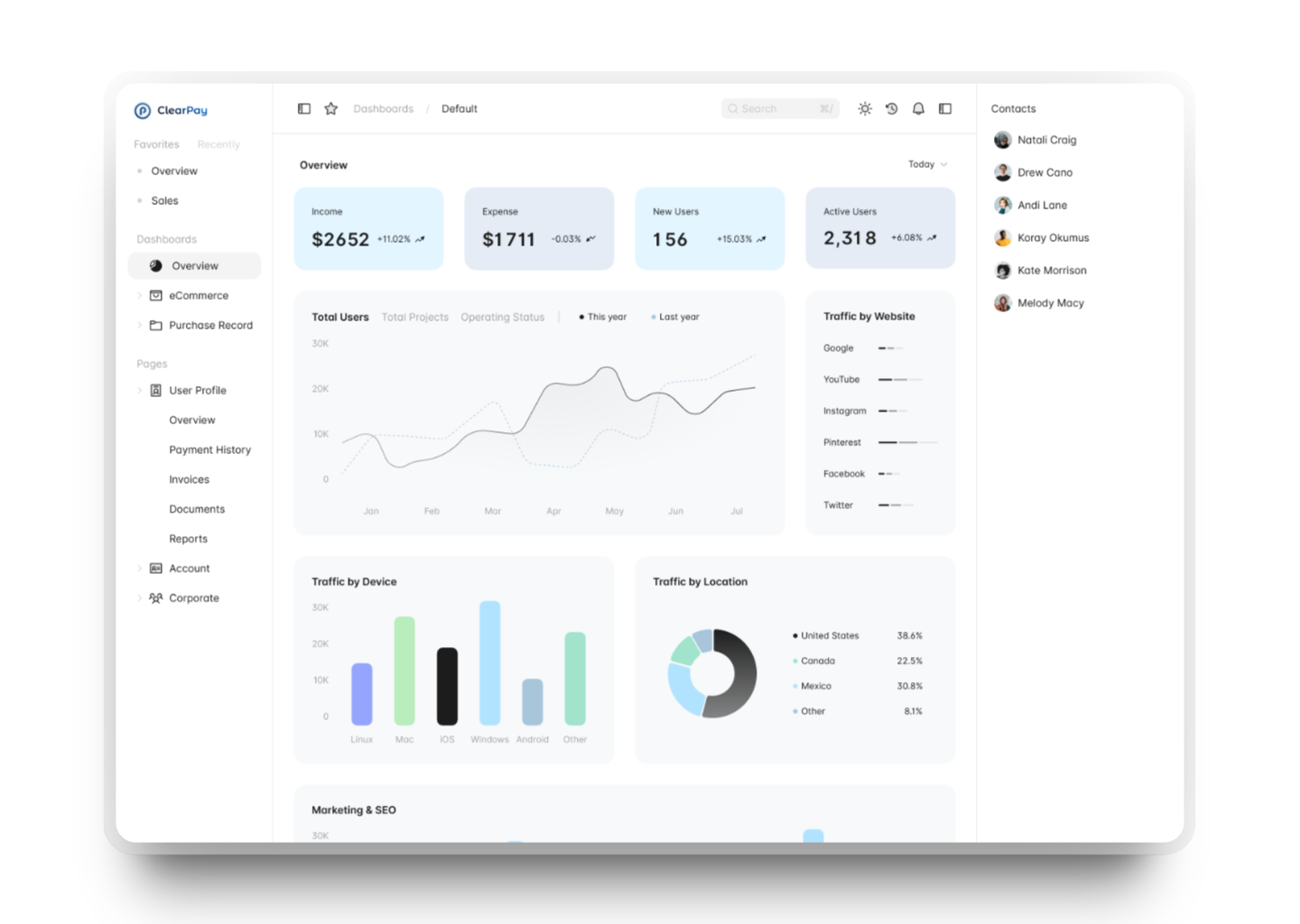Open notifications bell icon
Viewport: 1300px width, 924px height.
click(x=918, y=108)
